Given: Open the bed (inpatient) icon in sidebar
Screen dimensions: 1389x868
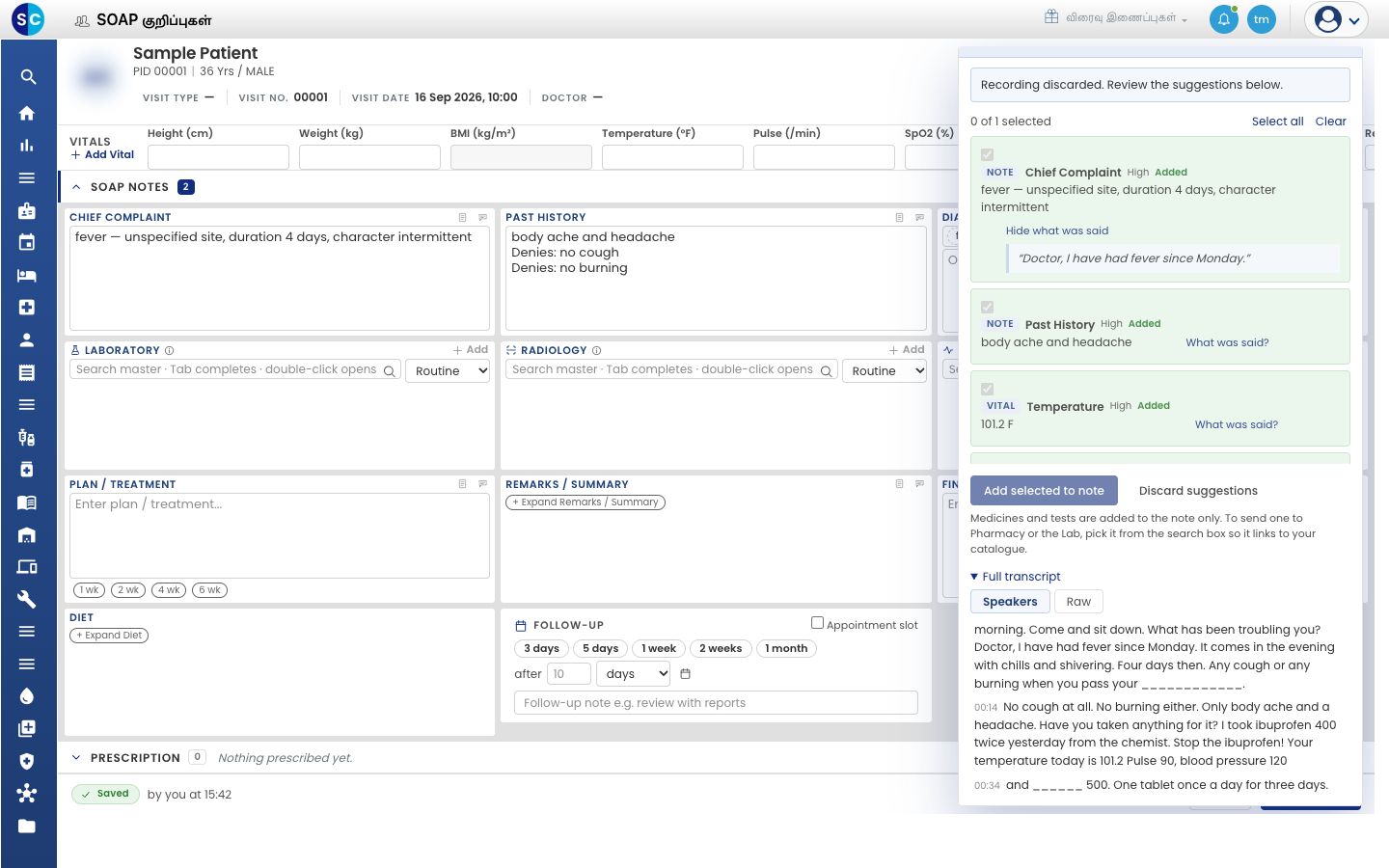Looking at the screenshot, I should (x=27, y=276).
